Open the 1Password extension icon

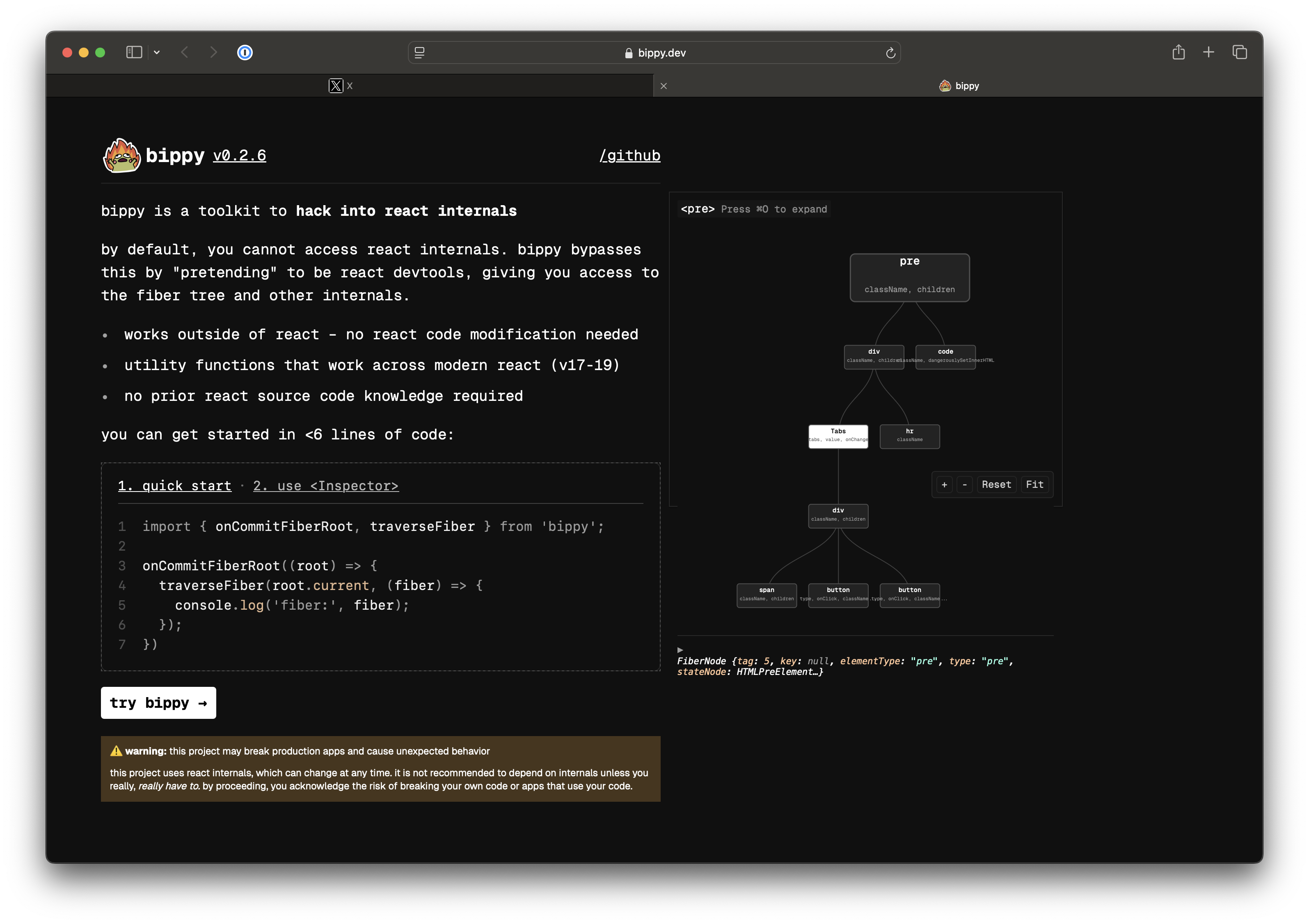click(x=245, y=53)
